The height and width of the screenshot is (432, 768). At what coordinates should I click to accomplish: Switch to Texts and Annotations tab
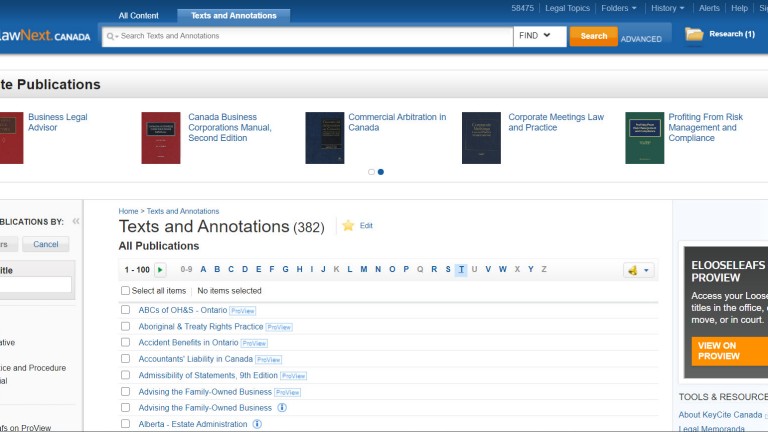point(234,16)
